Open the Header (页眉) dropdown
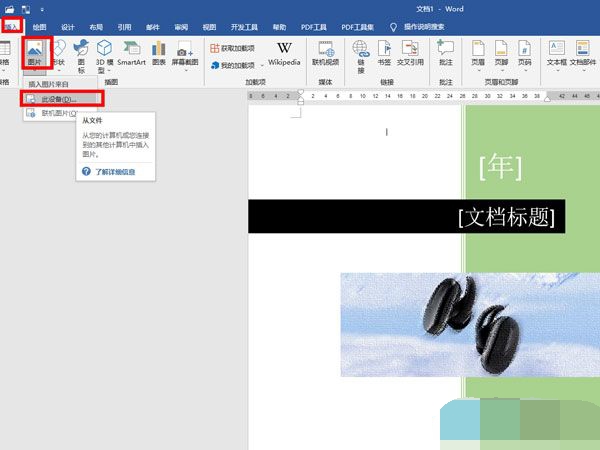 click(479, 55)
